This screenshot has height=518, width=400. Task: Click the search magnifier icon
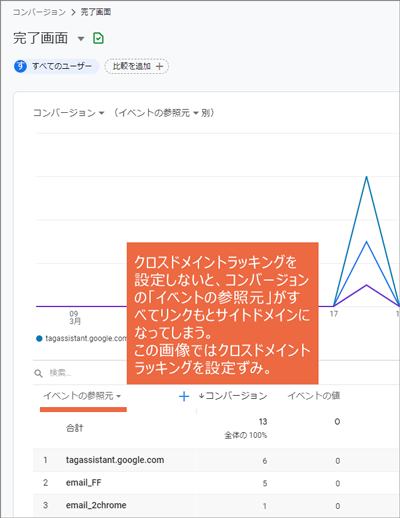[x=38, y=373]
